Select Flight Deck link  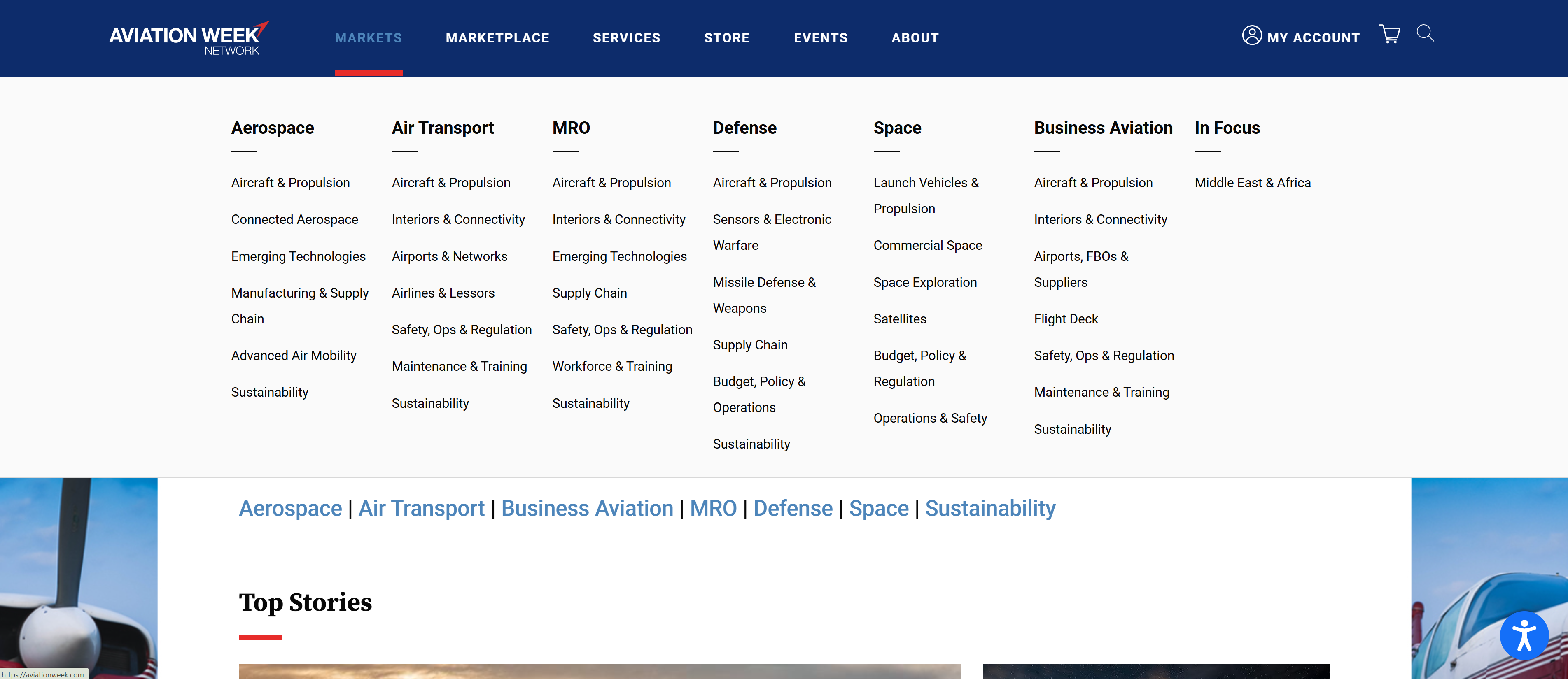click(1066, 319)
